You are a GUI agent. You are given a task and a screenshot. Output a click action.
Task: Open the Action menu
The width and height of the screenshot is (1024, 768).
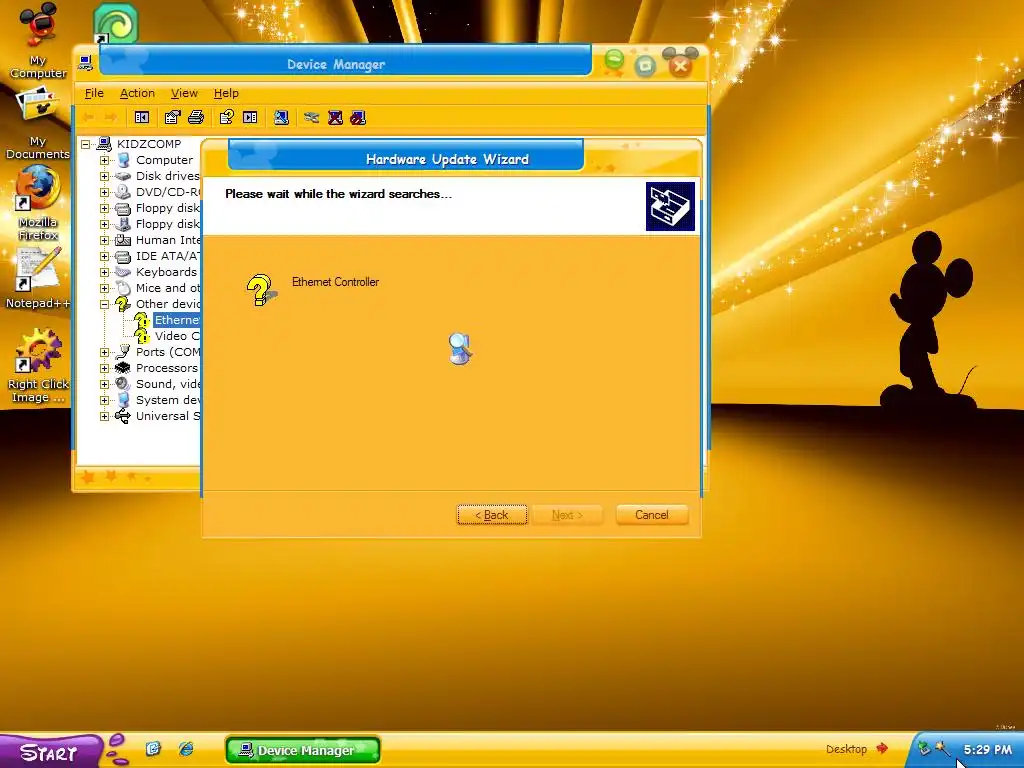pos(137,93)
